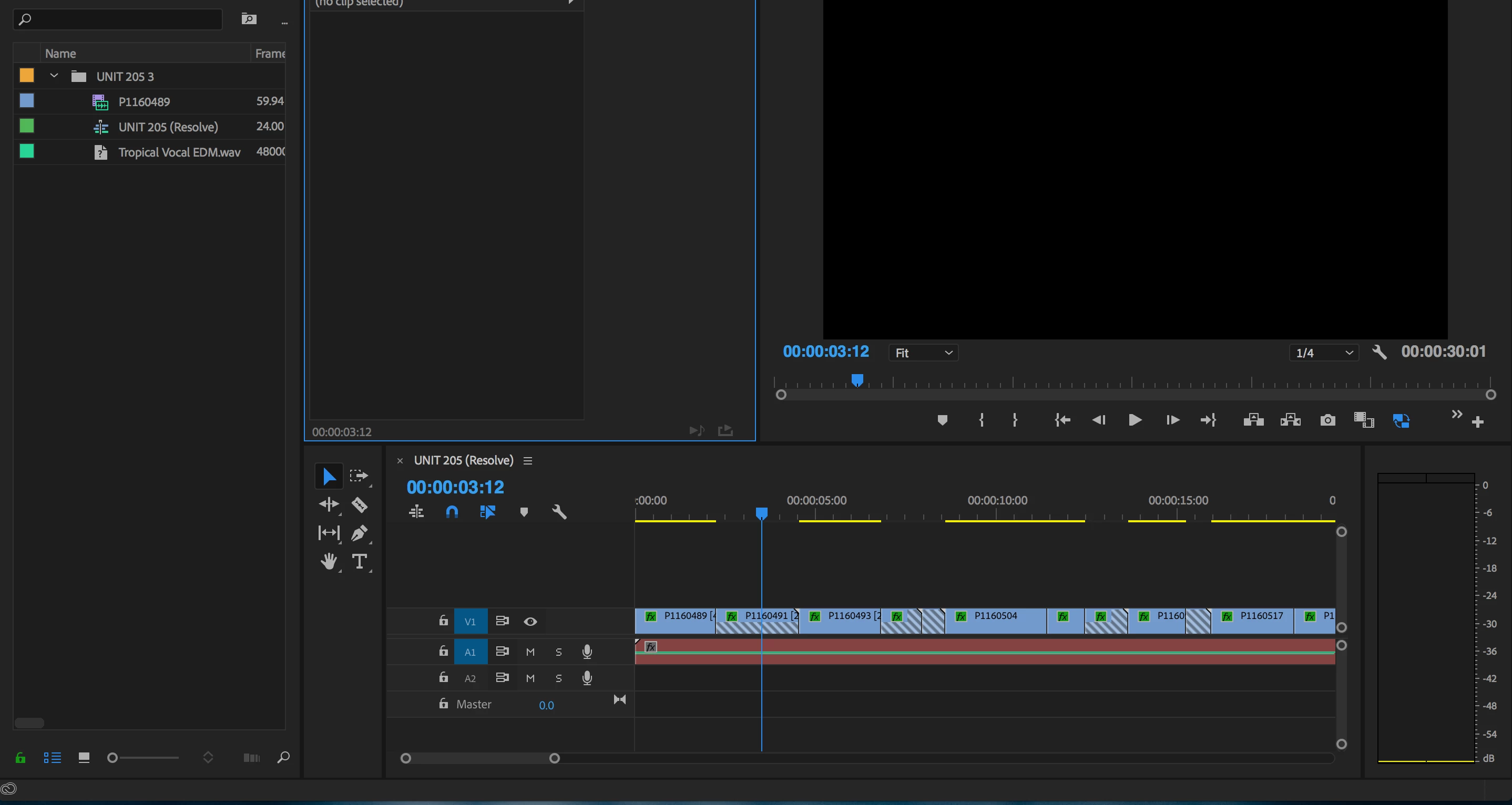Open the Fit zoom level dropdown
Screen dimensions: 1512x805
coord(923,353)
